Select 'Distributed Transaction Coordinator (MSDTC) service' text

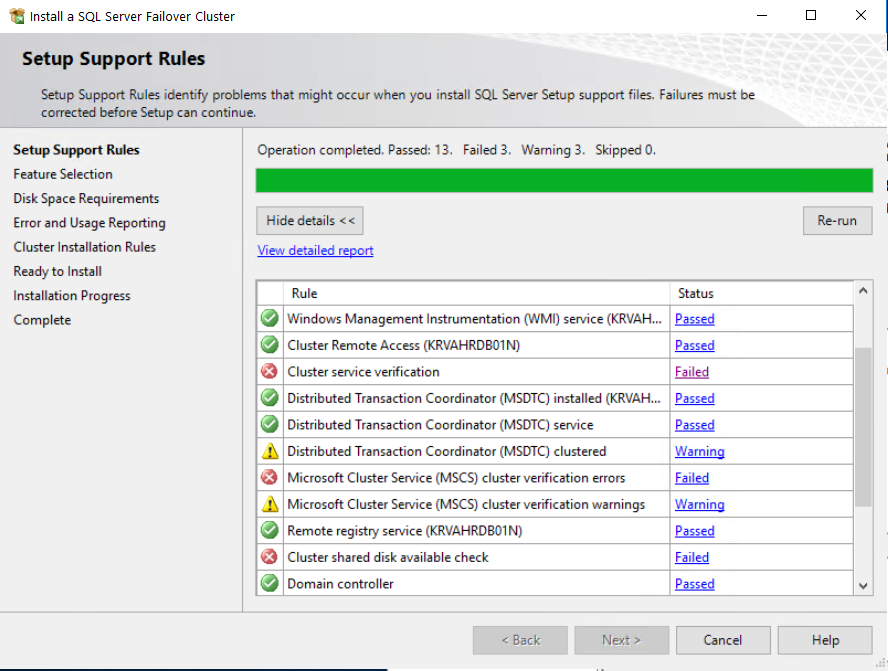pyautogui.click(x=440, y=425)
